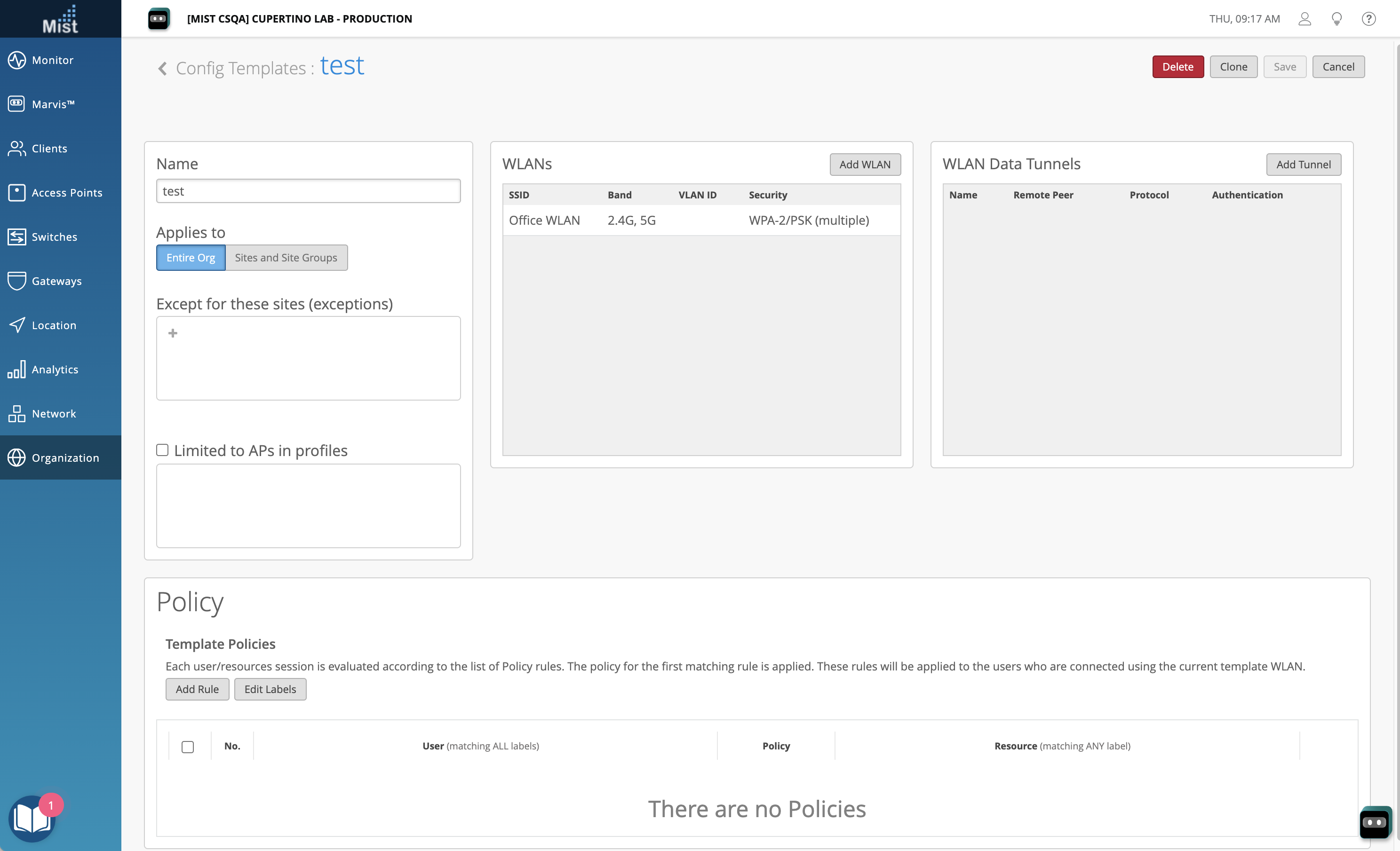Open the Monitor section in the sidebar

[x=52, y=60]
